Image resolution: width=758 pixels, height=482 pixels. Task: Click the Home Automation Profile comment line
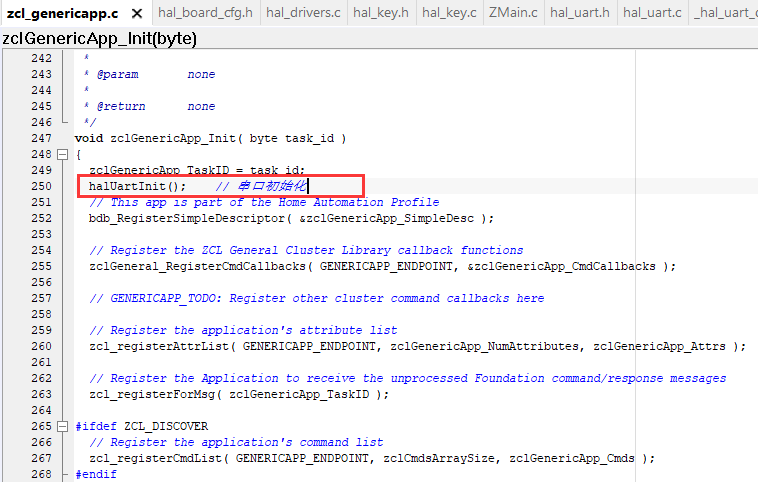click(264, 202)
